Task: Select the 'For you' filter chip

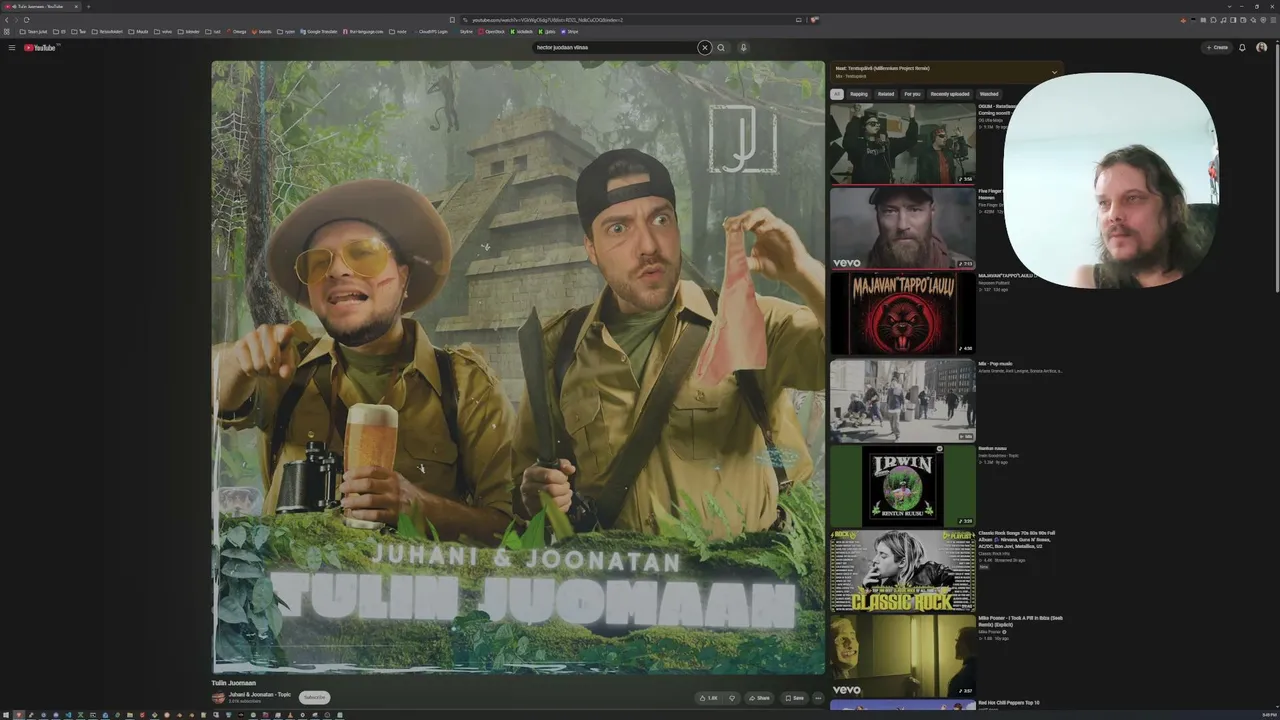Action: [x=912, y=94]
